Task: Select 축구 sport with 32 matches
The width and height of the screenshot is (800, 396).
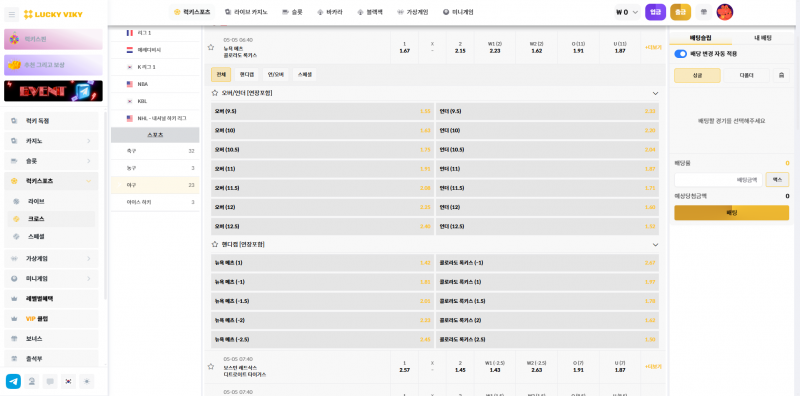Action: click(x=155, y=151)
